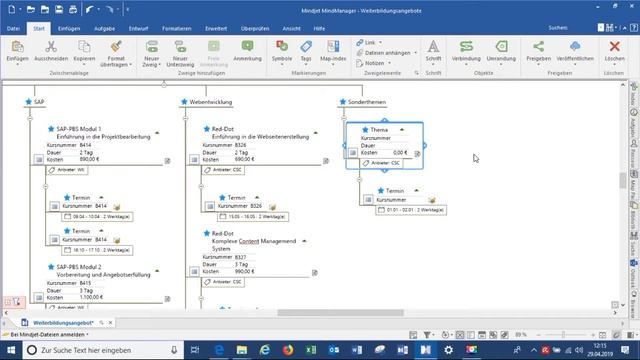Add an Umrandung boundary to the topic

501,47
